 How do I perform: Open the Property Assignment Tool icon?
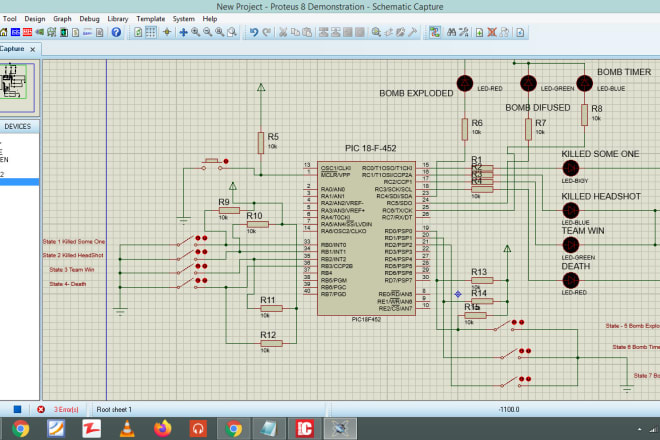click(x=464, y=32)
